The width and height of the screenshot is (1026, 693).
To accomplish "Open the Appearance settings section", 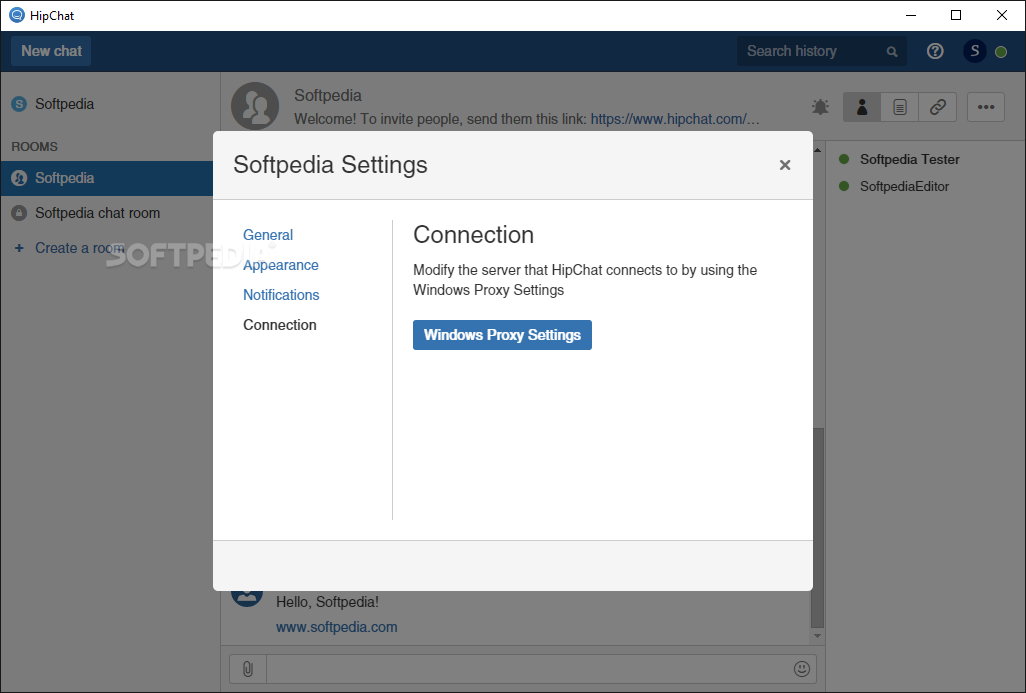I will 281,265.
